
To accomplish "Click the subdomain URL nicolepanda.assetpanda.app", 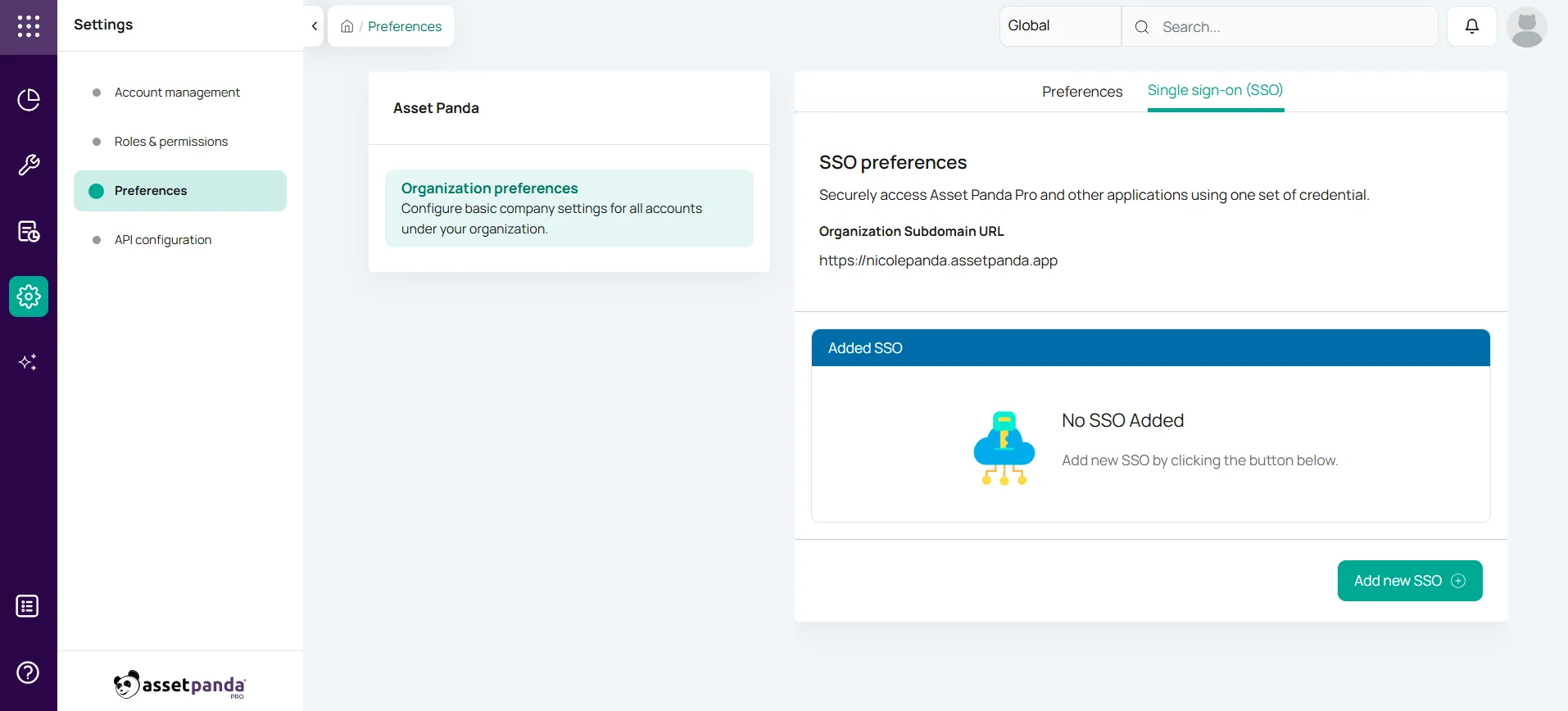I will tap(938, 260).
